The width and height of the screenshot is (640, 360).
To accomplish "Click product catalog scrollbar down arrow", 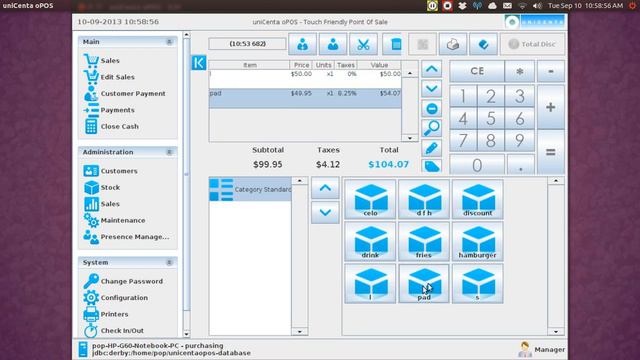I will pos(556,331).
